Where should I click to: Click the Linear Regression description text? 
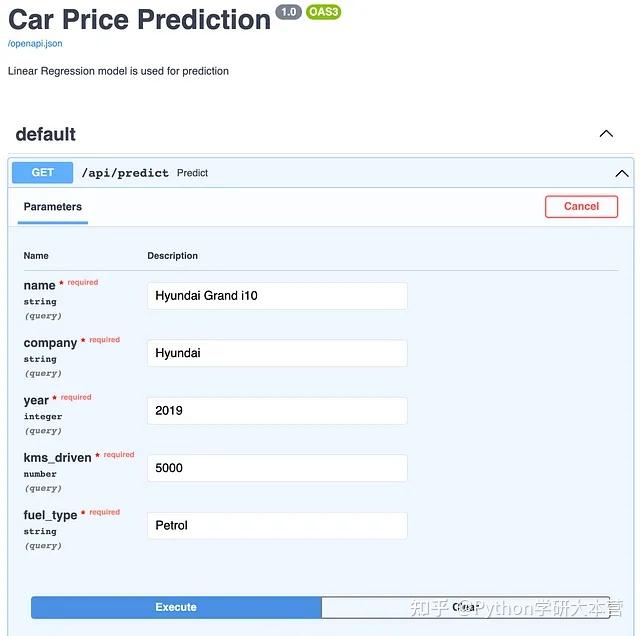tap(118, 71)
